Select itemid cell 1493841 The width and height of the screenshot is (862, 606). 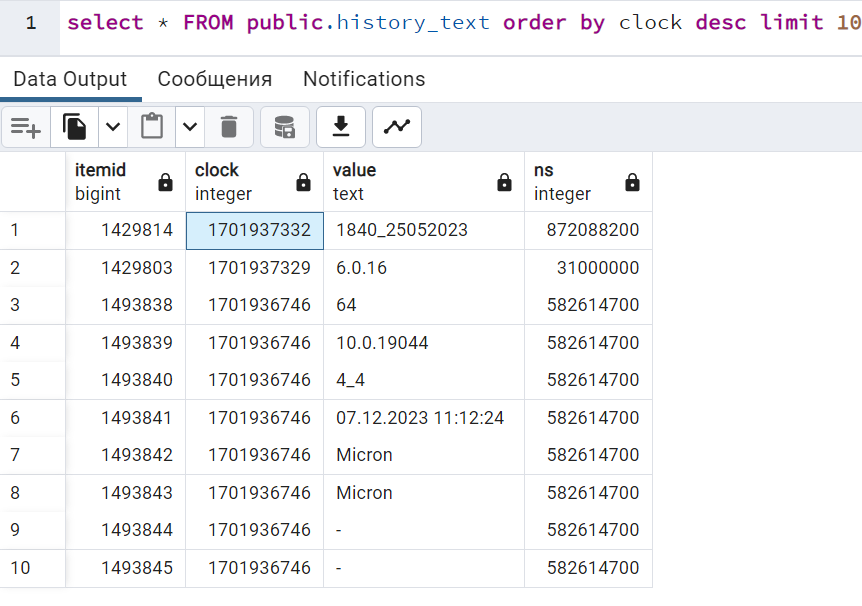(x=125, y=418)
